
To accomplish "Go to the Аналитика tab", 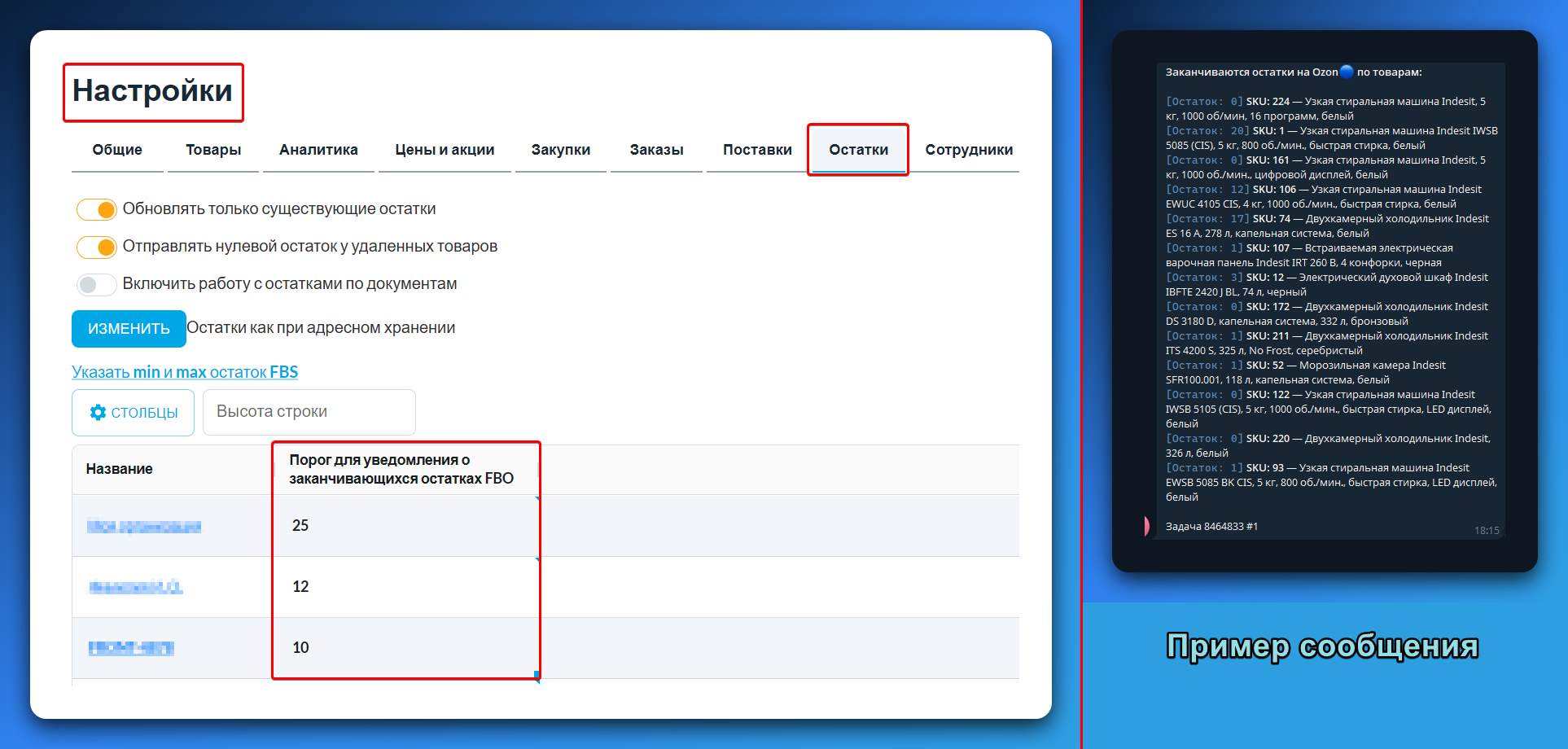I will tap(318, 150).
